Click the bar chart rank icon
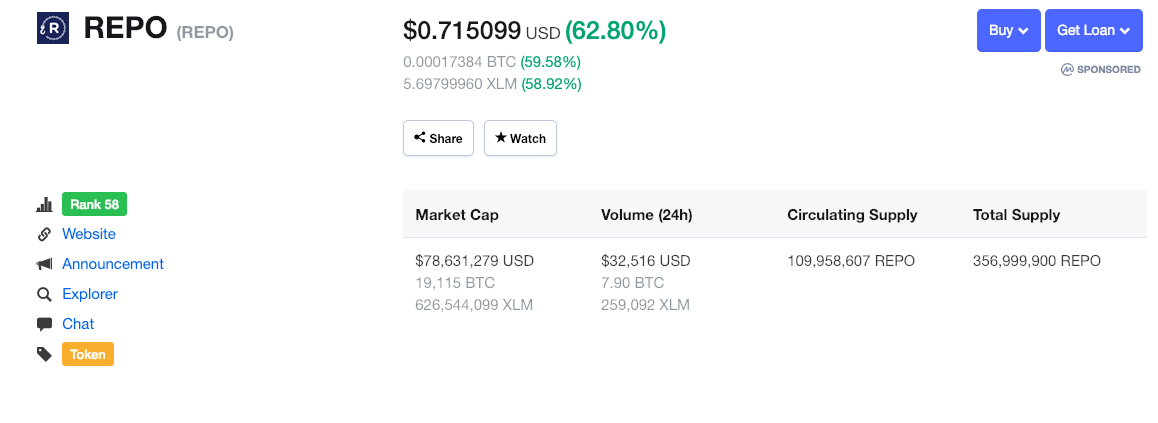 click(44, 204)
